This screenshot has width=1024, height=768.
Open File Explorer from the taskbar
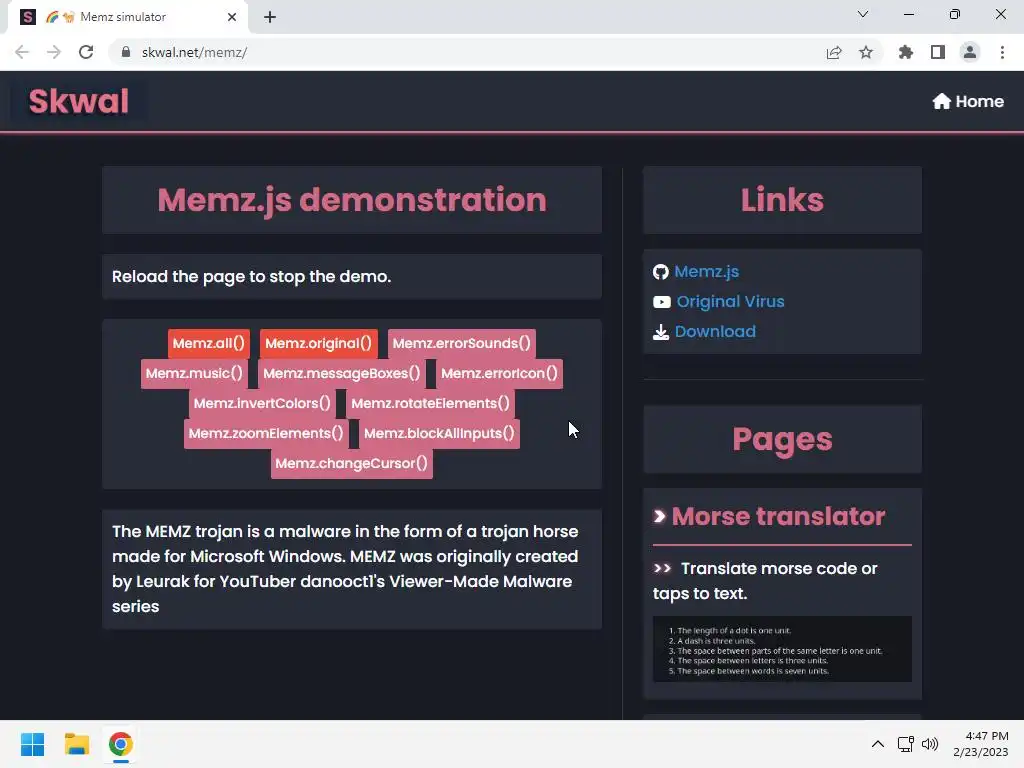pyautogui.click(x=76, y=744)
